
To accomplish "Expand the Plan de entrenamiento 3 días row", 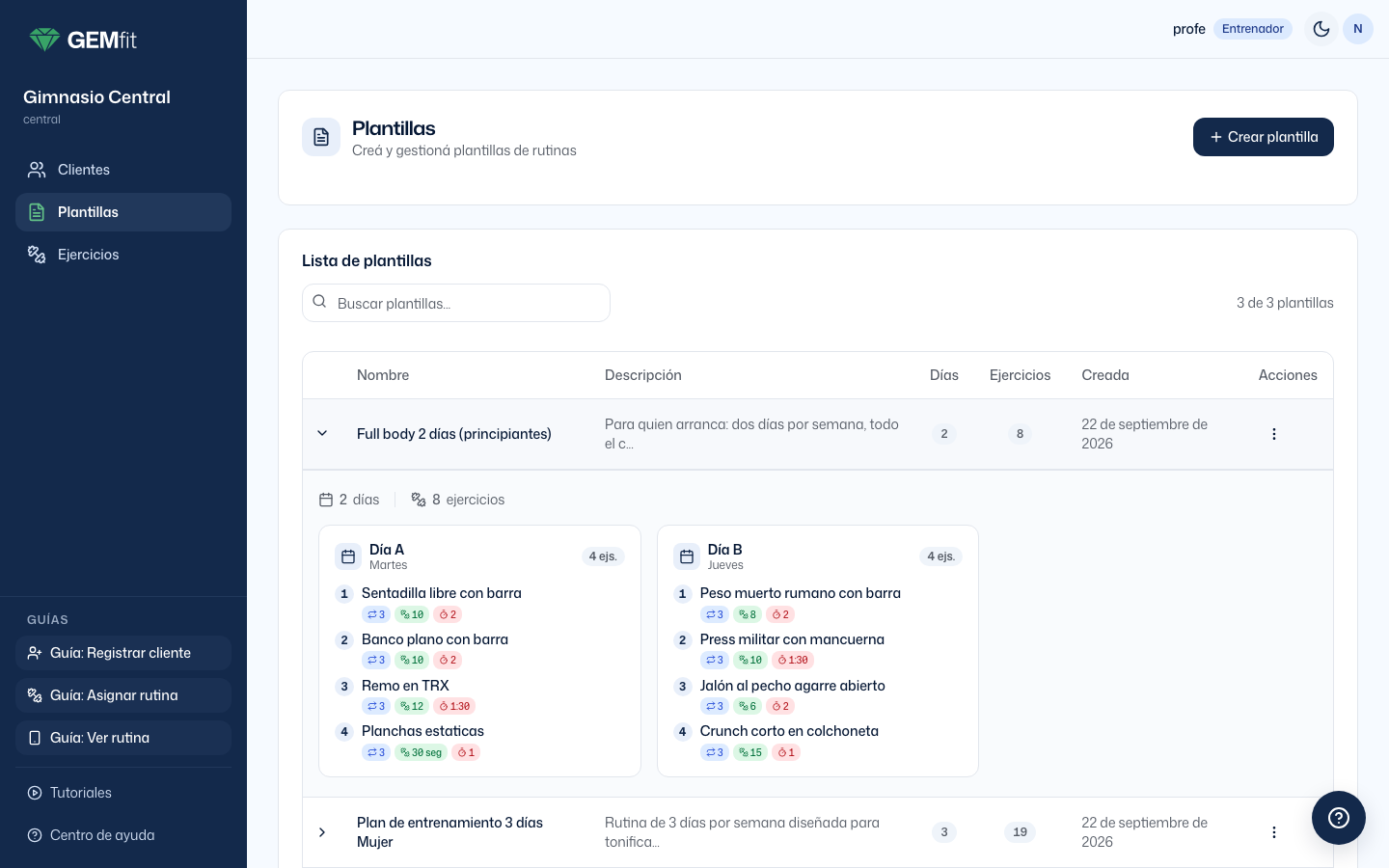I will (x=322, y=832).
